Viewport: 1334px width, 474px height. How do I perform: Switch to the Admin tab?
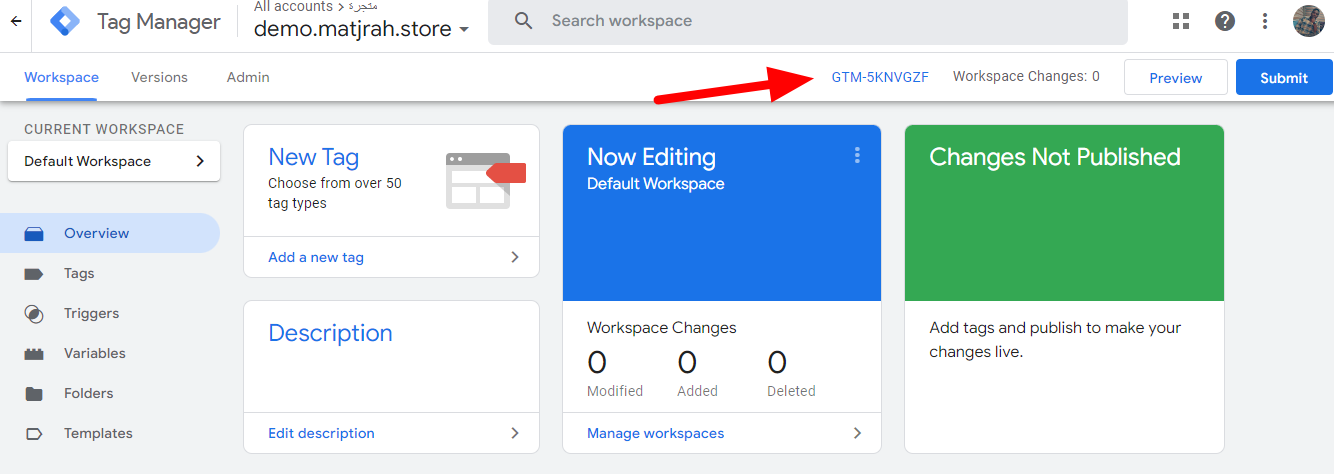point(248,77)
